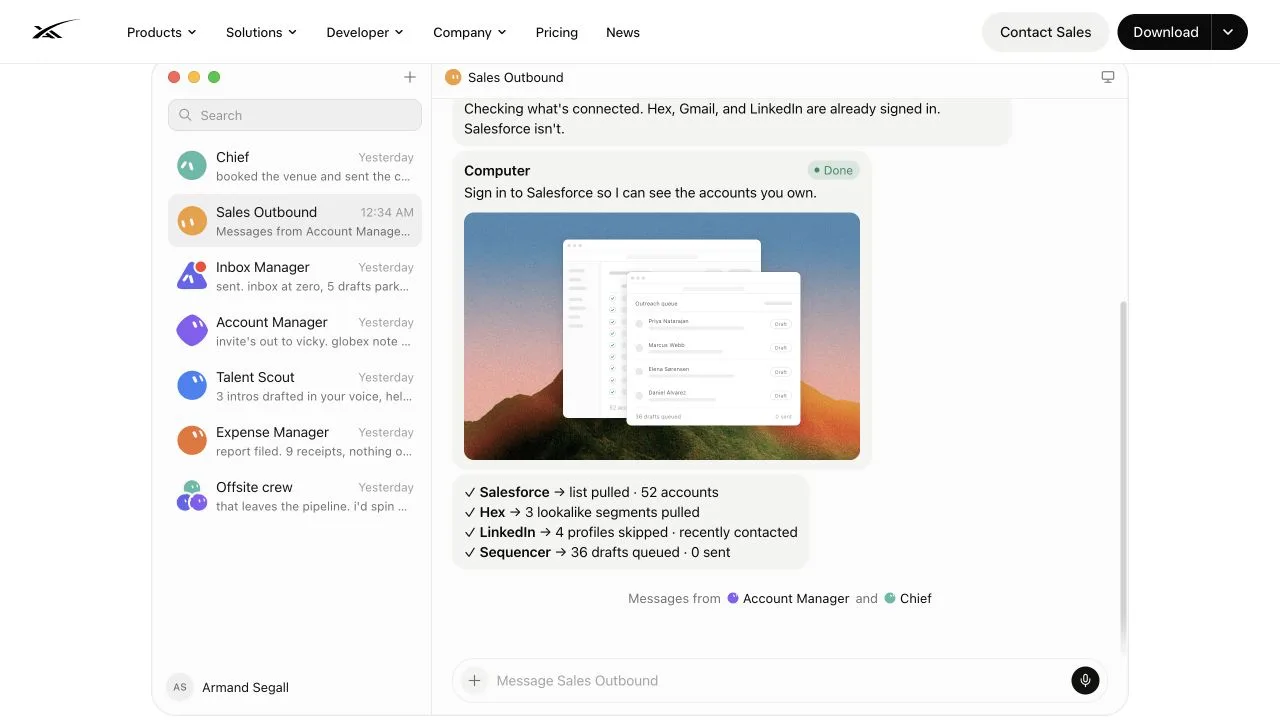Image resolution: width=1280 pixels, height=720 pixels.
Task: Select the Expense Manager conversation
Action: 295,441
